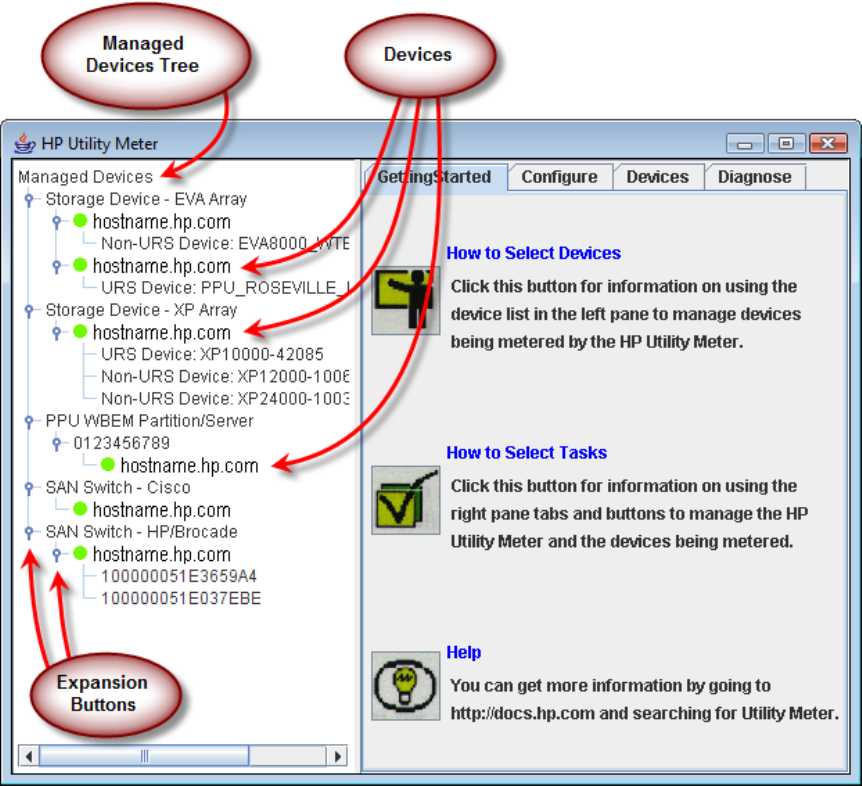
Task: Open the Devices tab
Action: tap(657, 177)
